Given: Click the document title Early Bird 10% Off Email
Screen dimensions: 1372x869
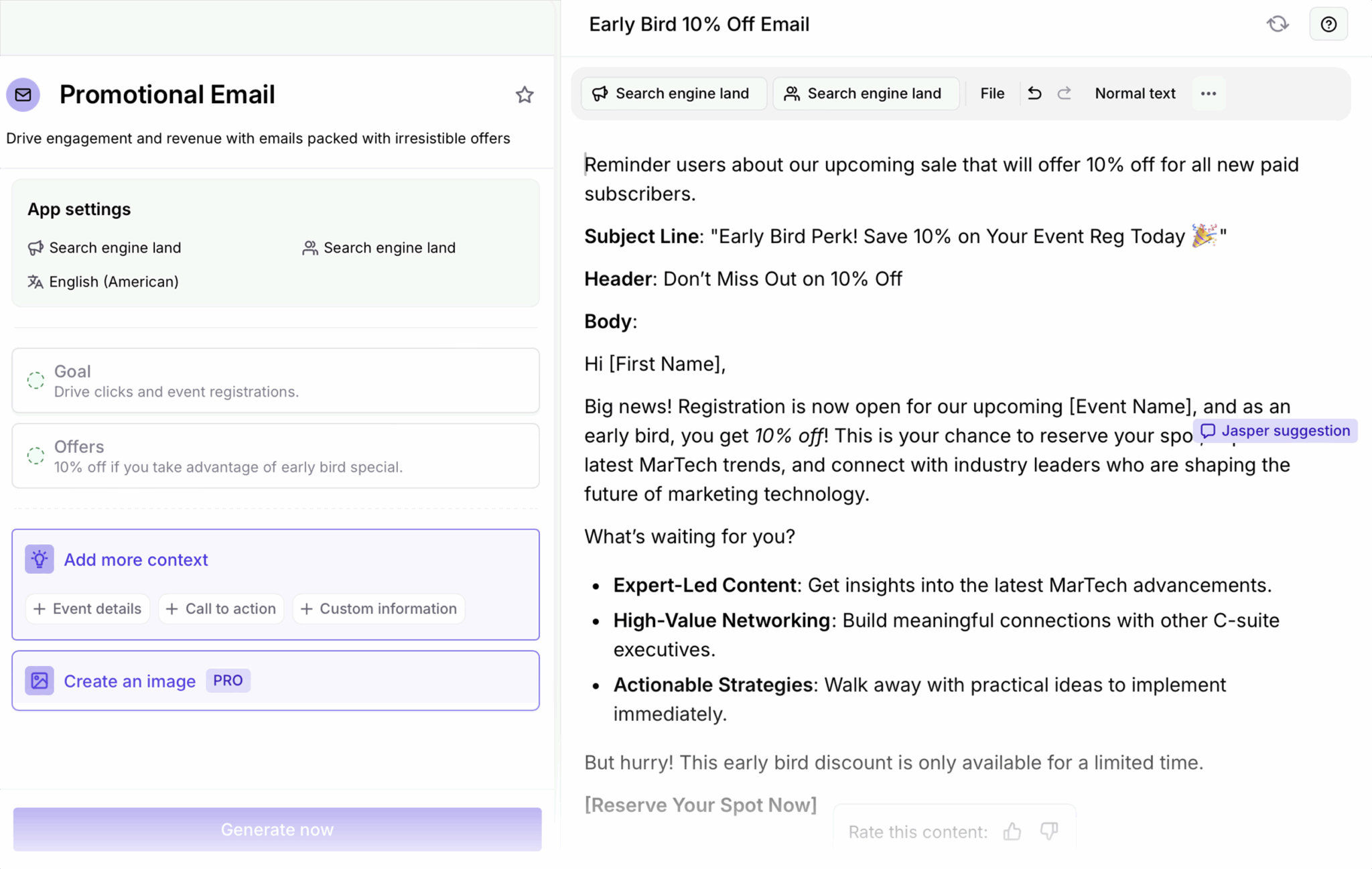Looking at the screenshot, I should pyautogui.click(x=699, y=24).
